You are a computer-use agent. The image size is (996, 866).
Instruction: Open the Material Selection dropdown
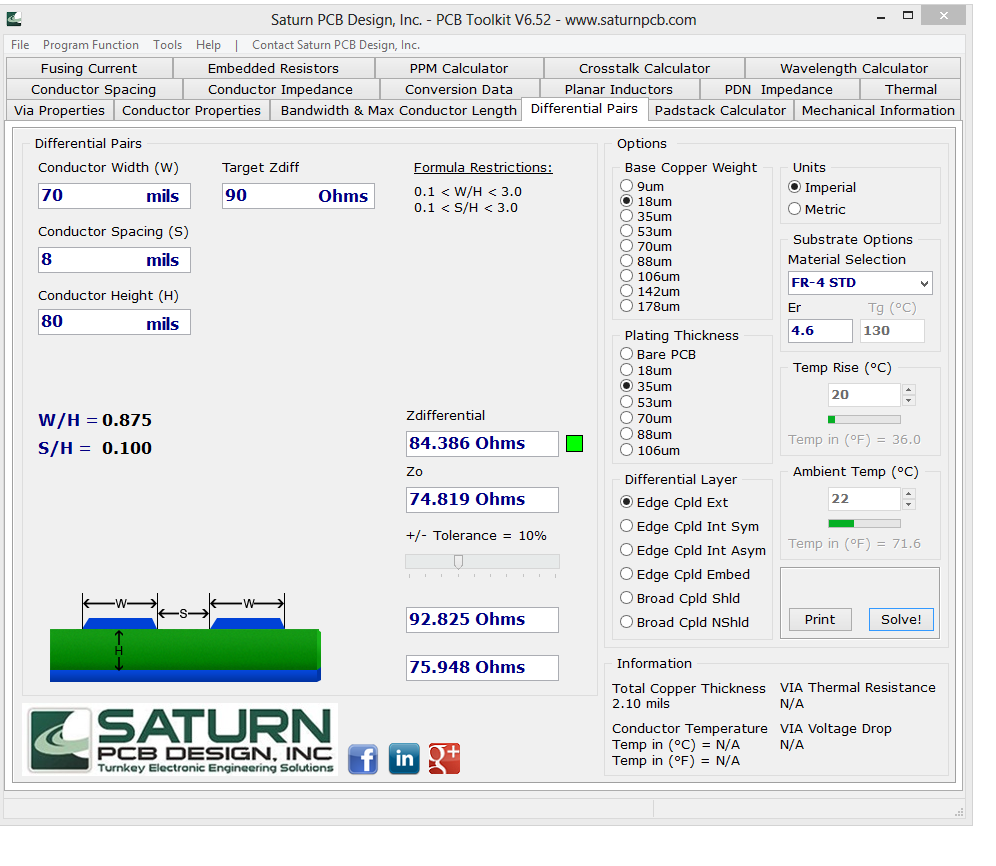860,283
